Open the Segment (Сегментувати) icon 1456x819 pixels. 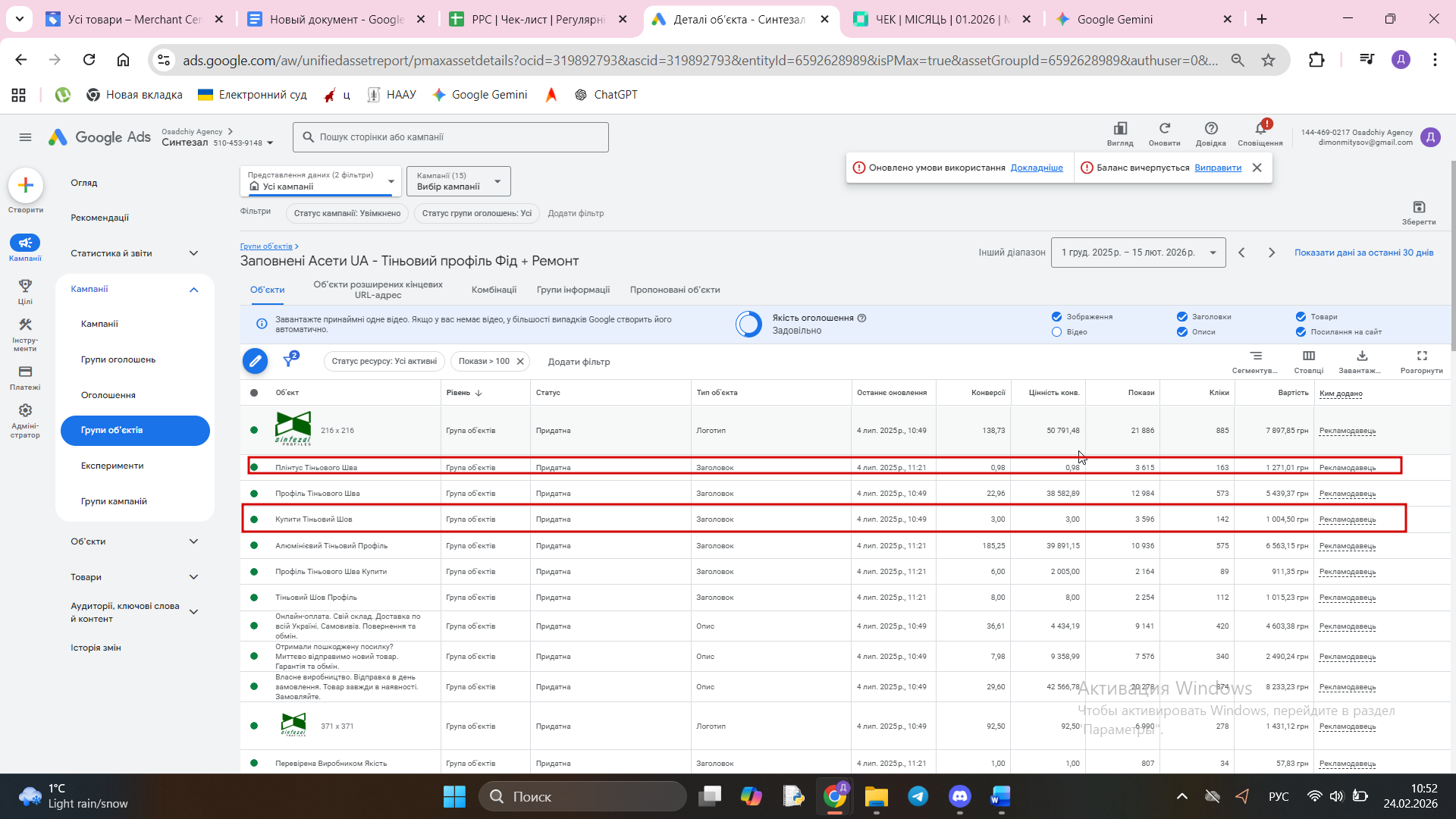(x=1256, y=356)
